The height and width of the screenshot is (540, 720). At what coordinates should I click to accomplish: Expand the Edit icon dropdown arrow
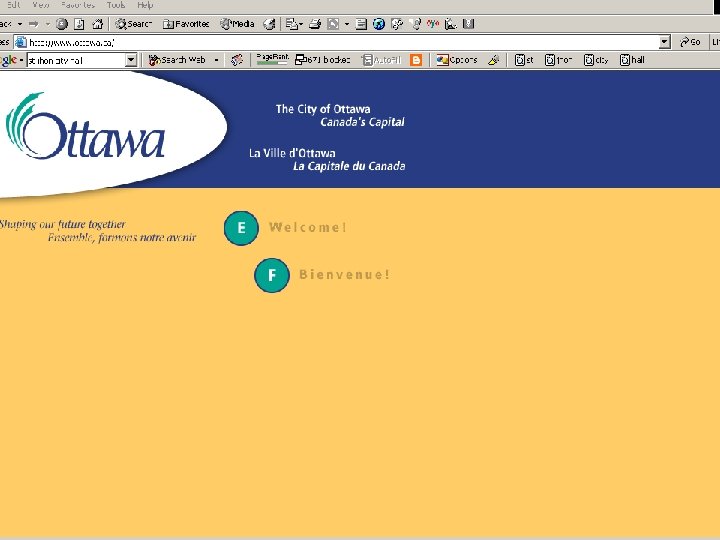coord(347,24)
